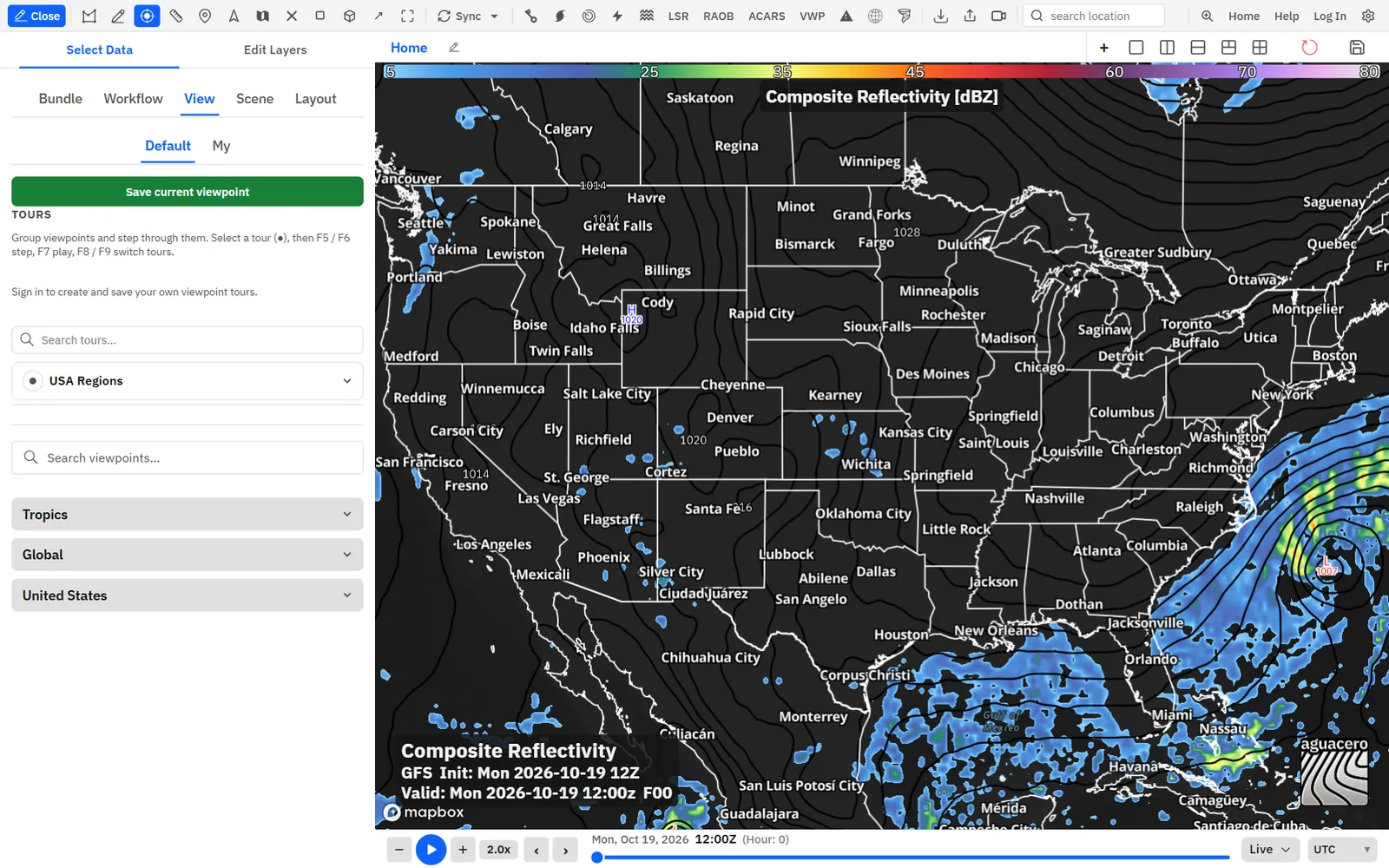Select the USA Regions tour radio button

click(x=32, y=381)
